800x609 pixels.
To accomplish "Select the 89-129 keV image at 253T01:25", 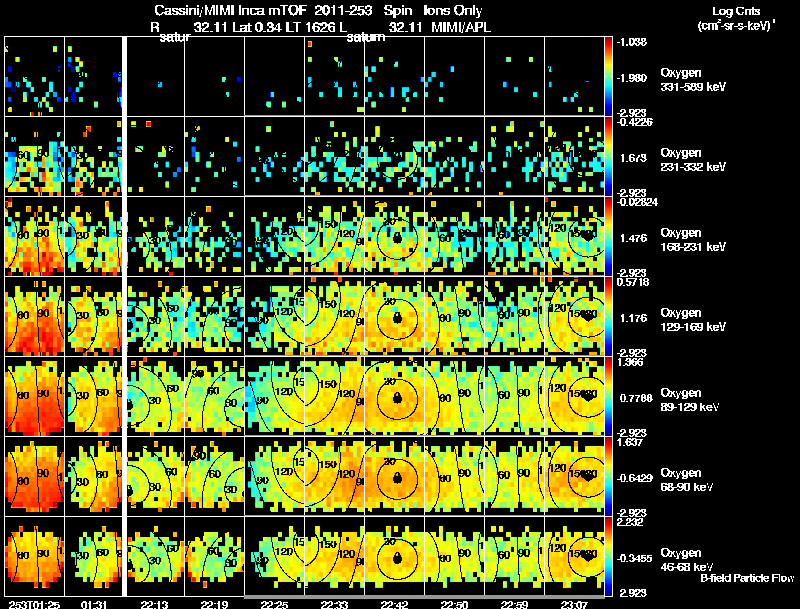I will 34,396.
